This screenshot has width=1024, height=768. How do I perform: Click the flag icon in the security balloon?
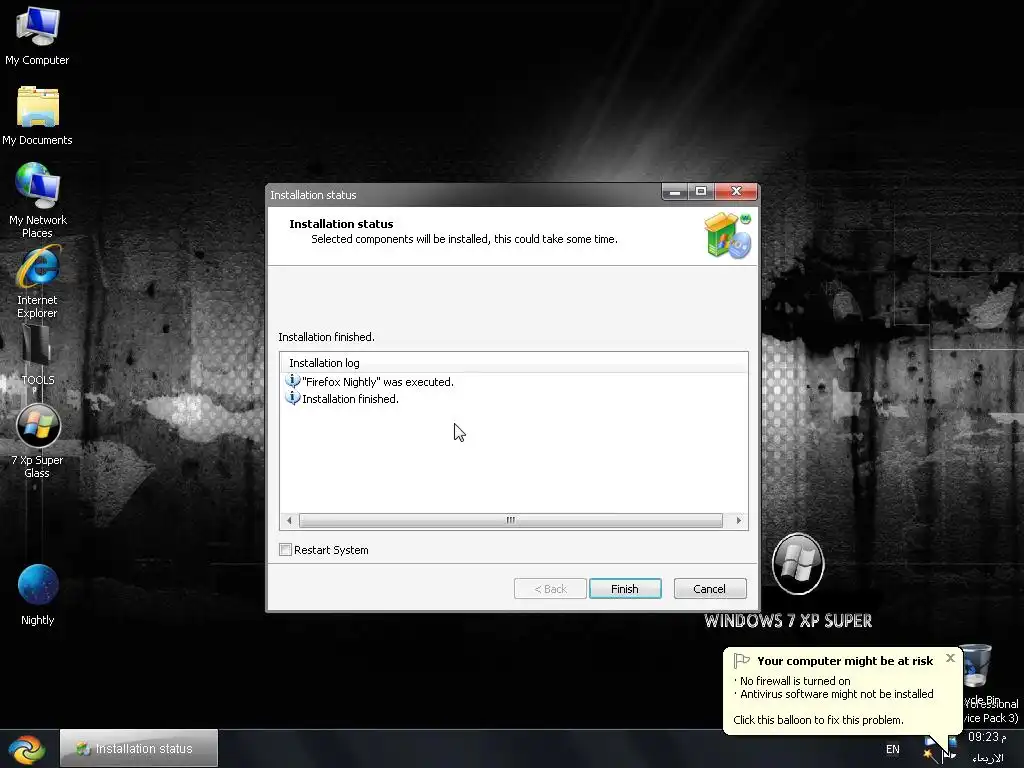[x=741, y=660]
